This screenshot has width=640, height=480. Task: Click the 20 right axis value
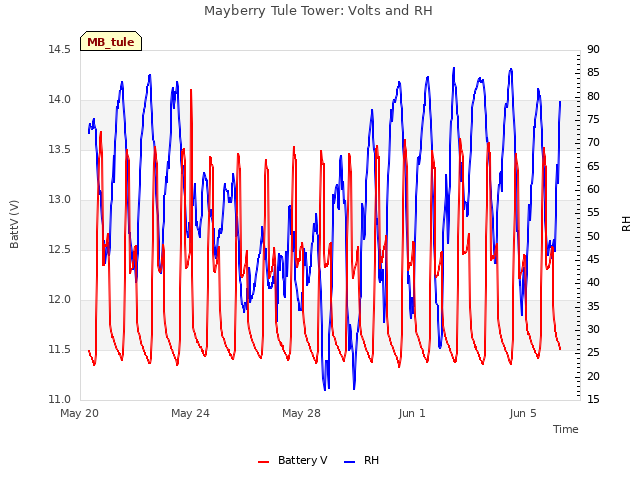(x=593, y=376)
